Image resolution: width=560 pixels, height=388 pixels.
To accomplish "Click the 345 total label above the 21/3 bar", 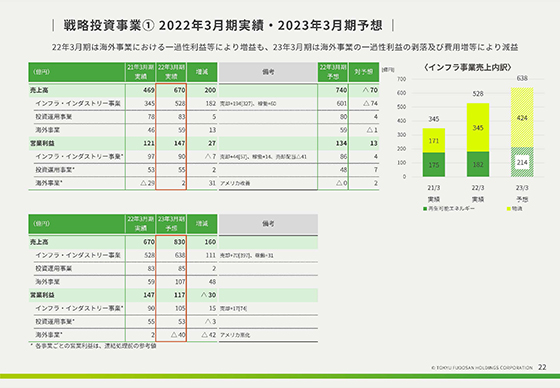I will point(434,119).
